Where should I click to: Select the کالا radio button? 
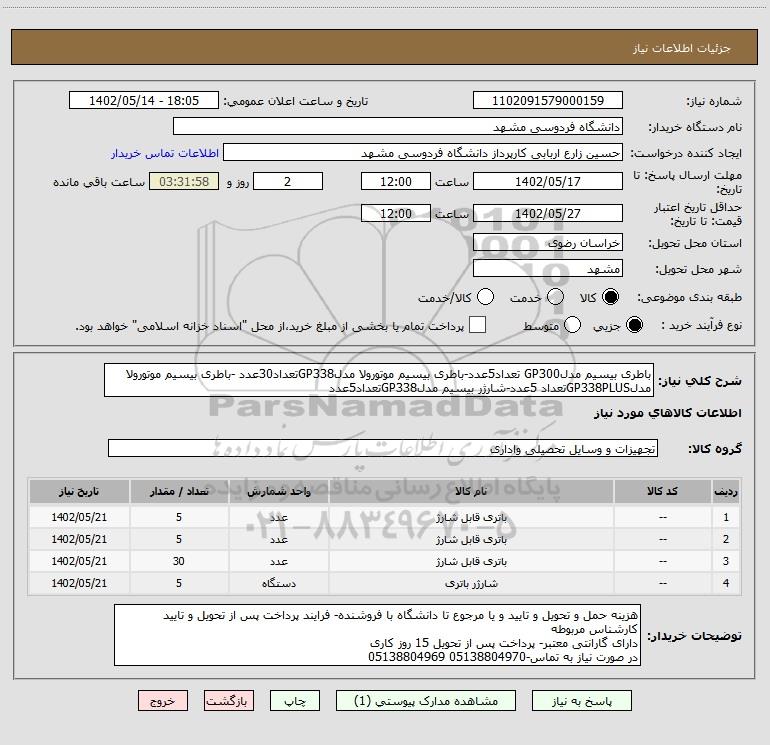coord(610,297)
